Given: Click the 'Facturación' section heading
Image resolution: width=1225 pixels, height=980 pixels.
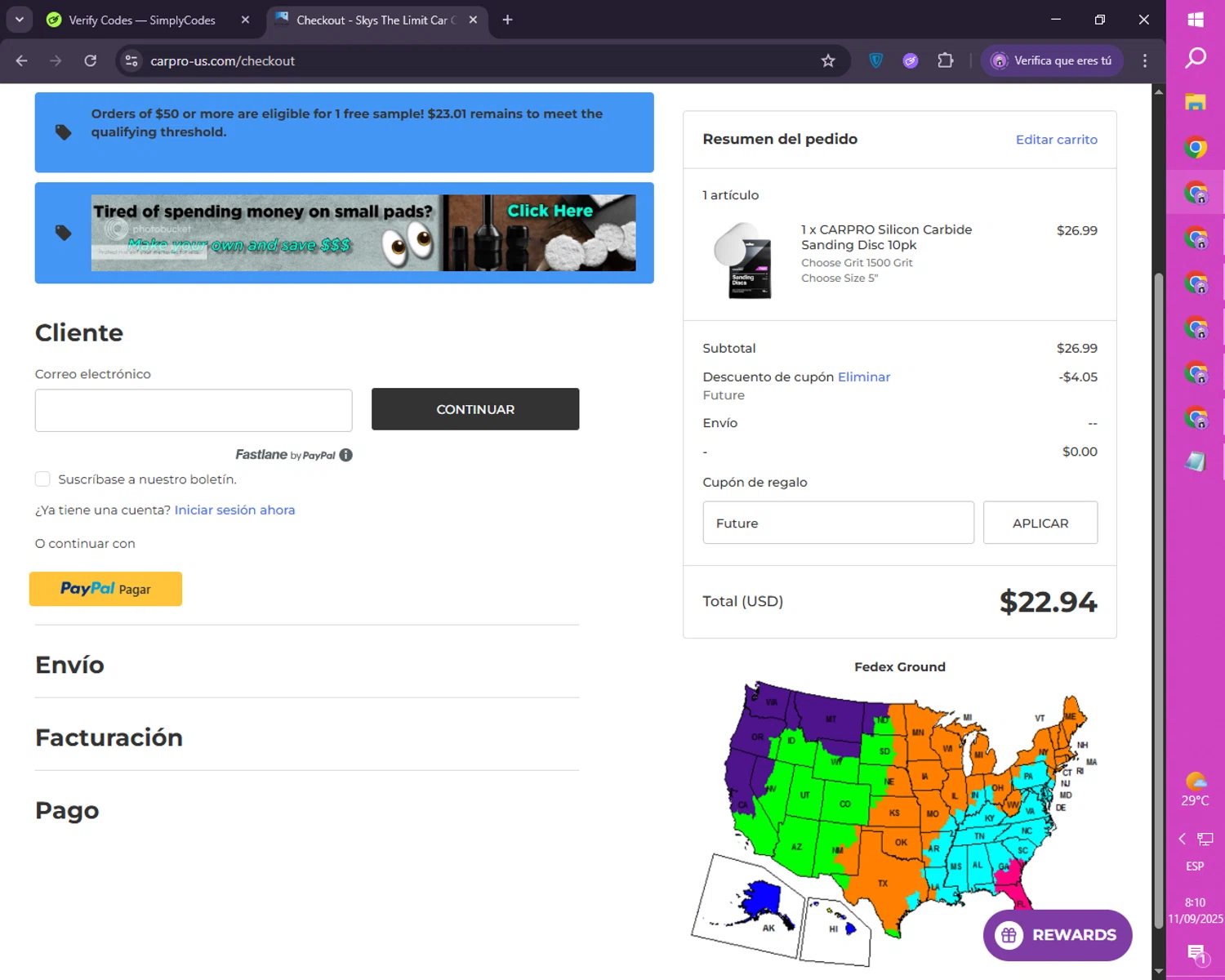Looking at the screenshot, I should click(x=109, y=737).
